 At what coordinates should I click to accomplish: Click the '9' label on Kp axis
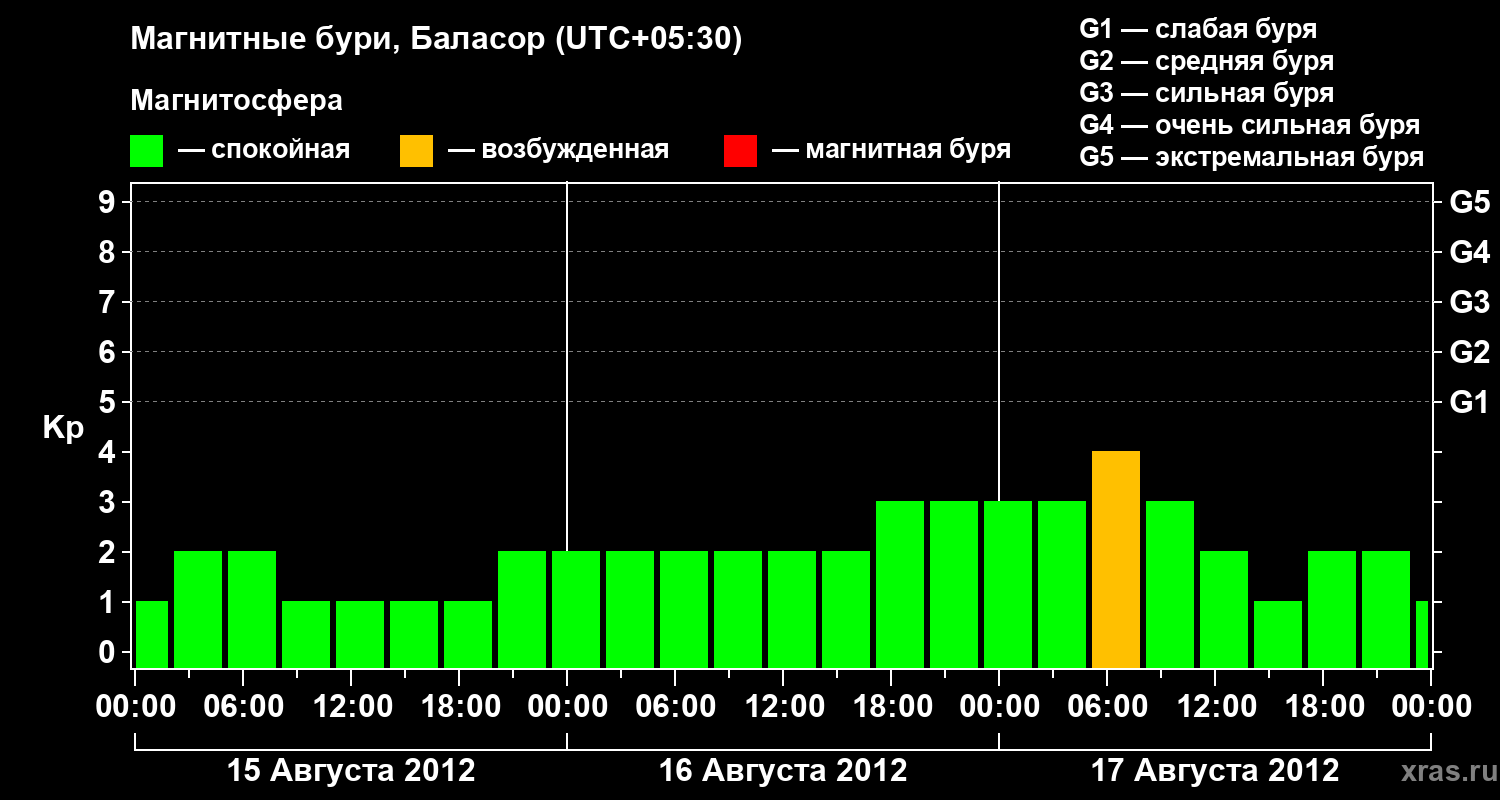tap(109, 202)
